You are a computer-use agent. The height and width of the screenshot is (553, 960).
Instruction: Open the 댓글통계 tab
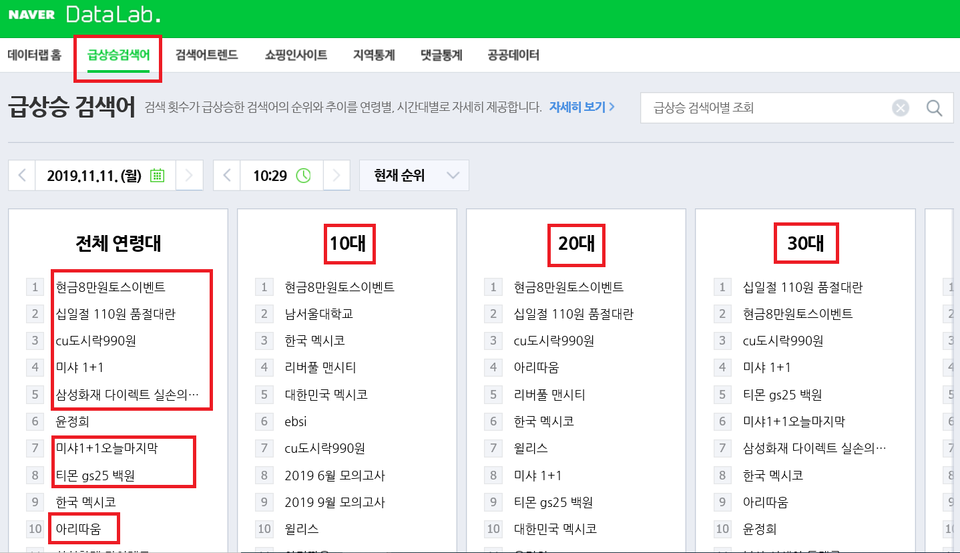441,55
